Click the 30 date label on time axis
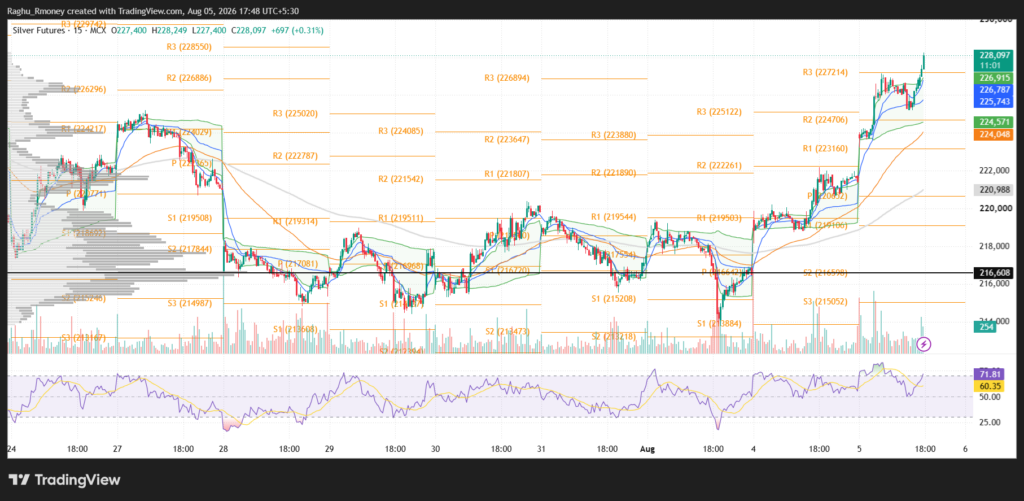This screenshot has width=1024, height=501. click(436, 449)
